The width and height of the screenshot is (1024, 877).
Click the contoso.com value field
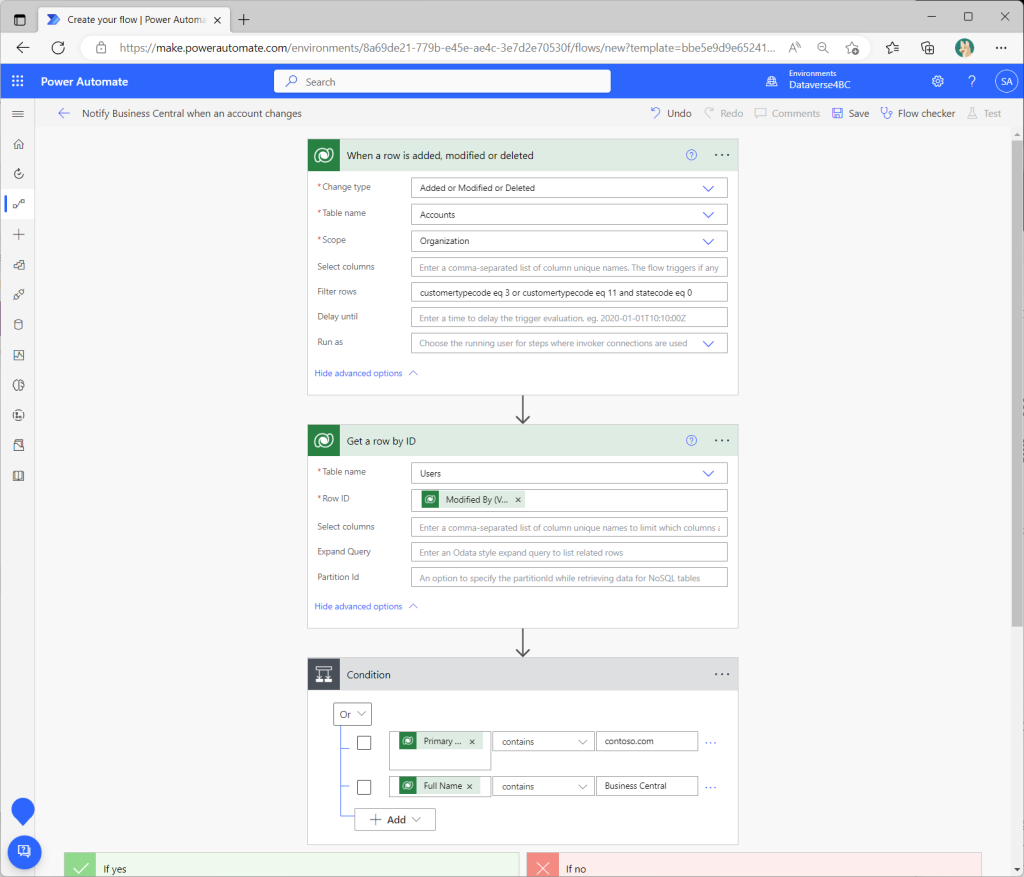click(x=647, y=741)
